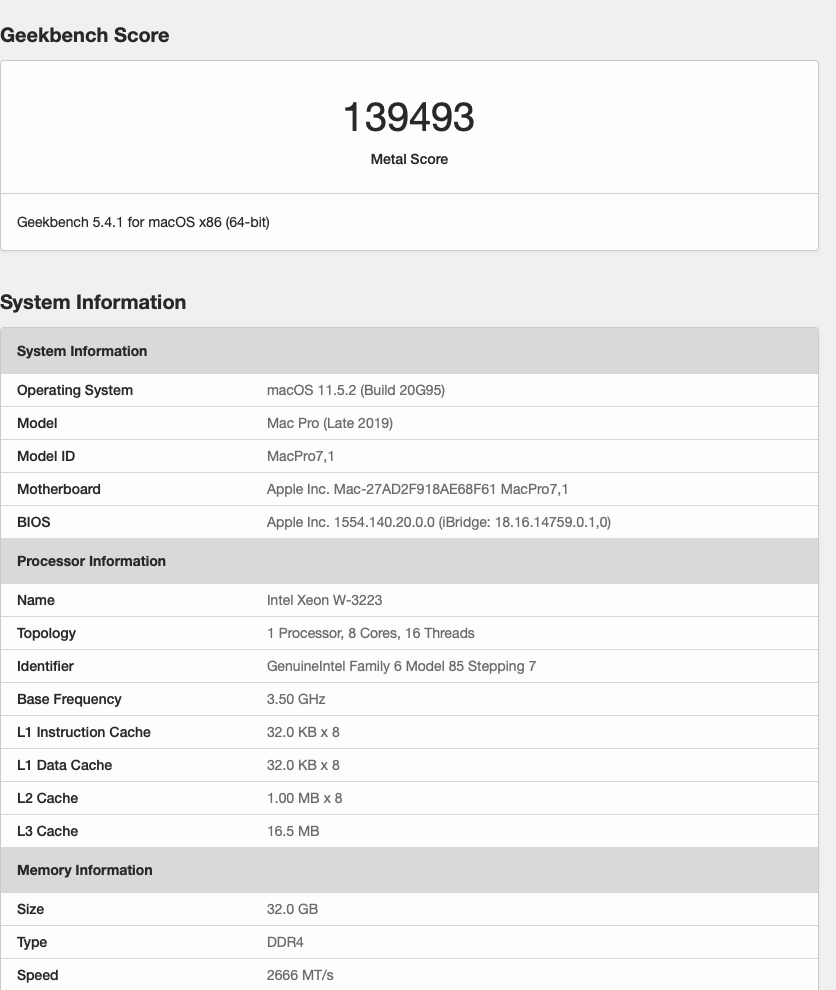
Task: Click the L1 Data Cache label
Action: point(64,765)
